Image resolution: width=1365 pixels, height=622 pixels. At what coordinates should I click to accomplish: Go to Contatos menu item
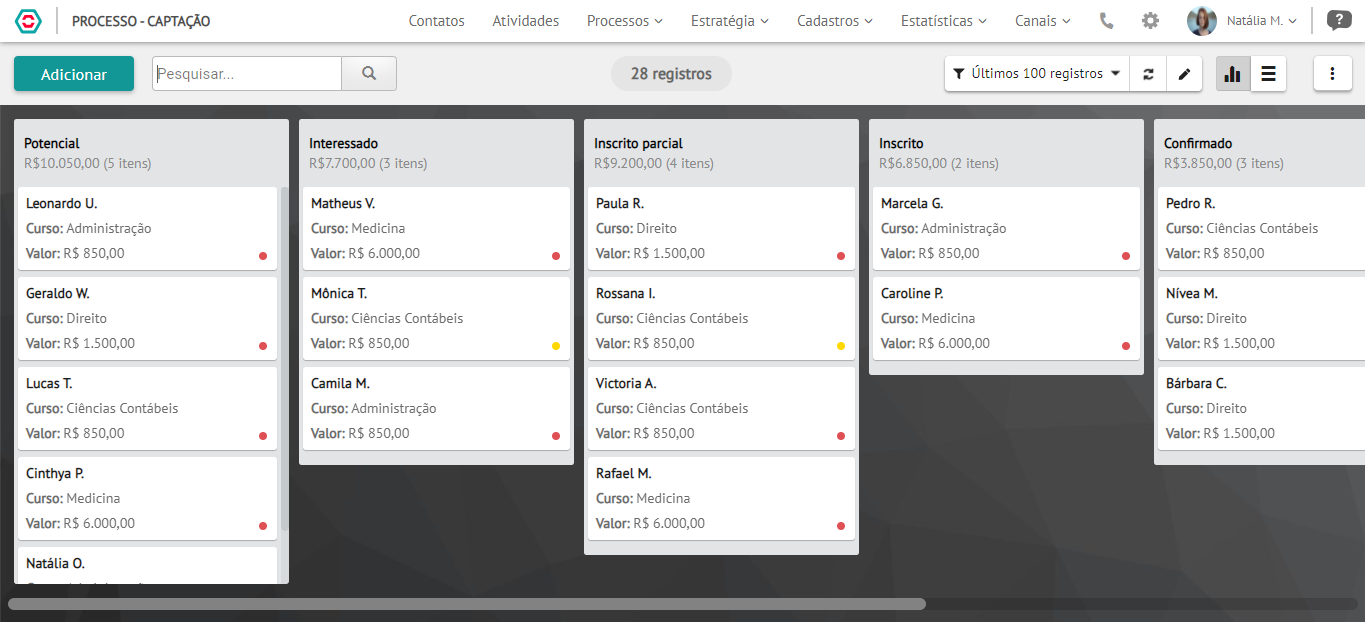pyautogui.click(x=437, y=20)
